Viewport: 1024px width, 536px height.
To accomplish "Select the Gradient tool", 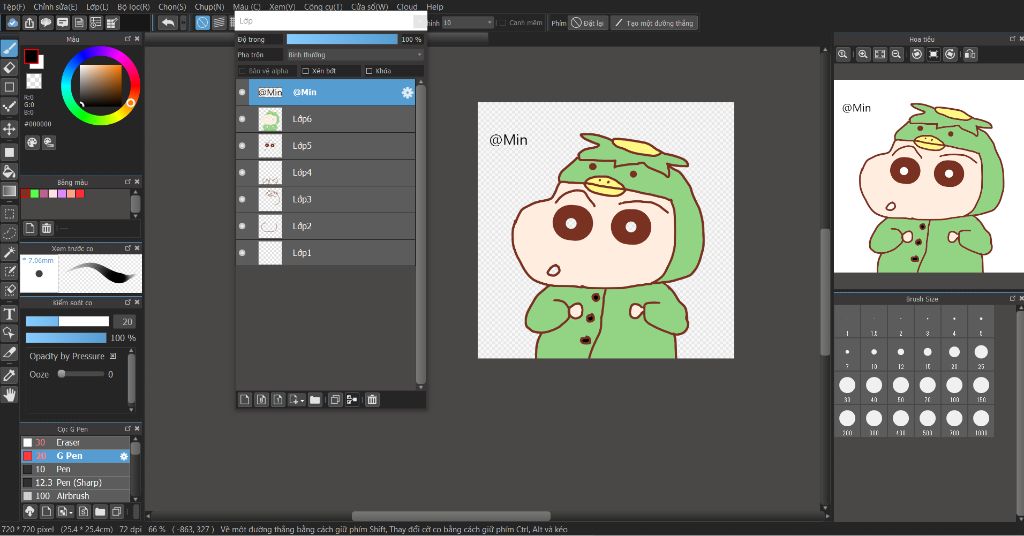I will click(9, 191).
